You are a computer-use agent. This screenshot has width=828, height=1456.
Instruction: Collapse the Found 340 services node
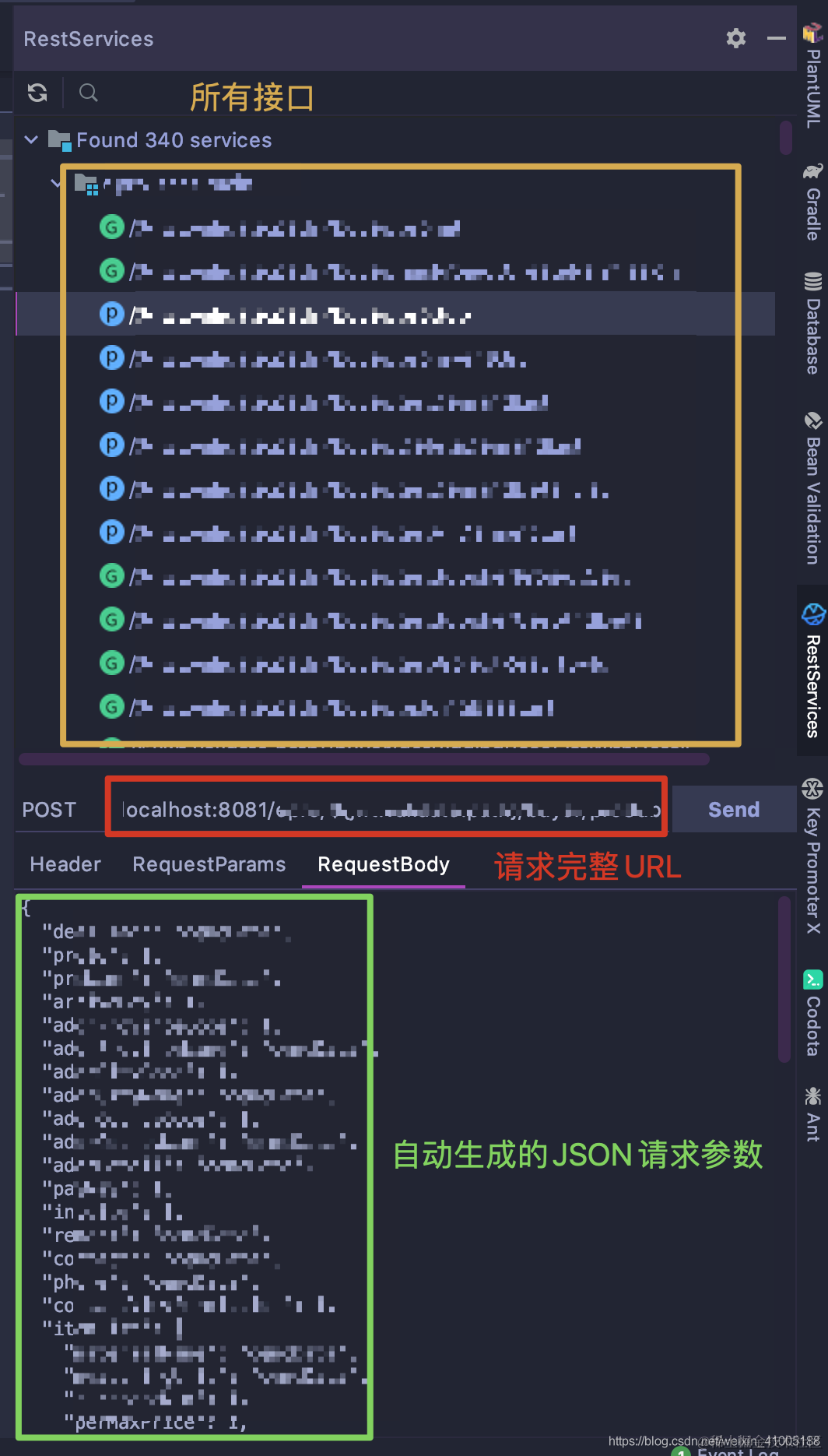tap(31, 140)
